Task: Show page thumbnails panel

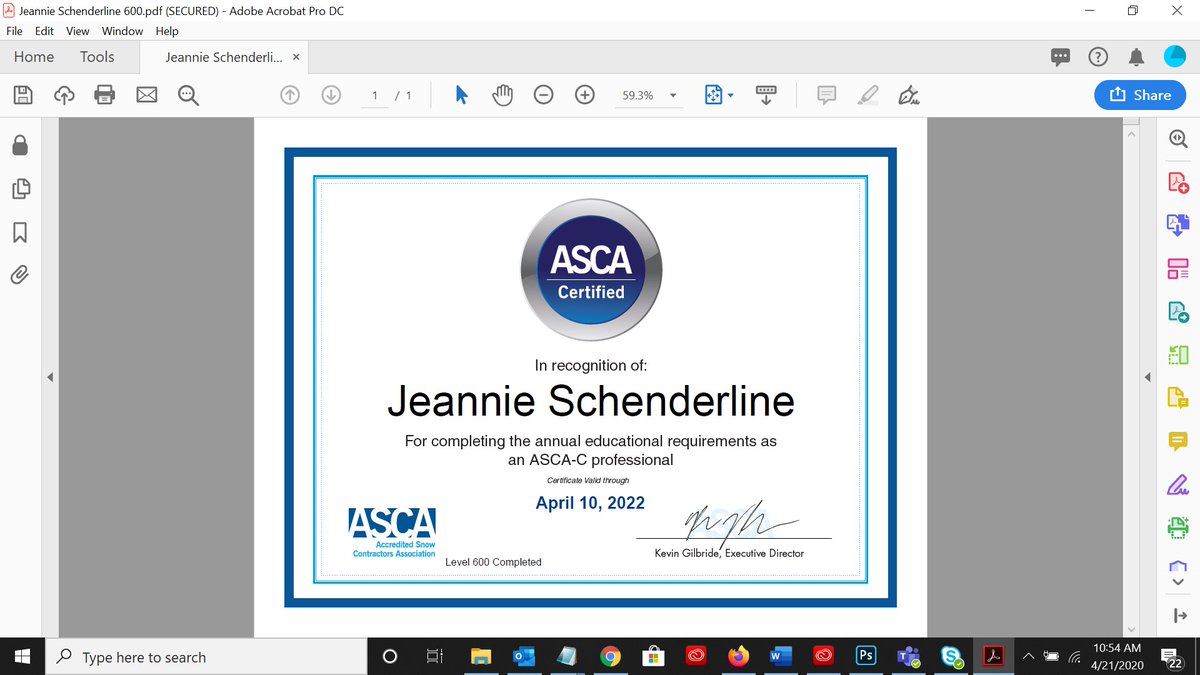Action: [x=19, y=189]
